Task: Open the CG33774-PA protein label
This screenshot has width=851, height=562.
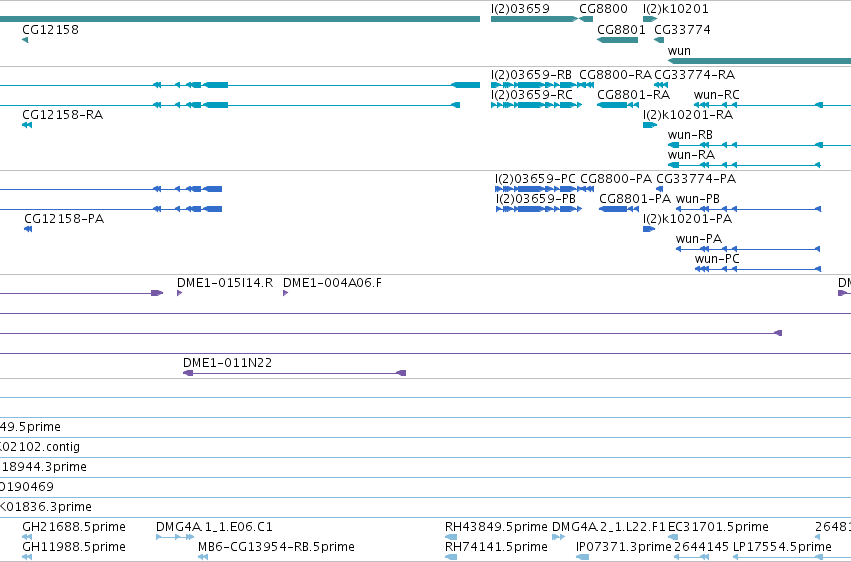Action: [695, 178]
